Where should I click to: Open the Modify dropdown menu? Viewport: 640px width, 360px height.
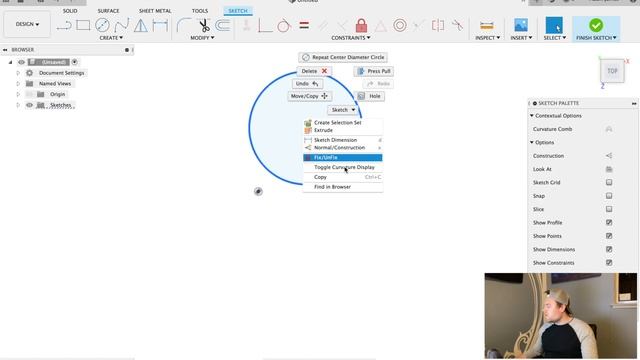202,38
